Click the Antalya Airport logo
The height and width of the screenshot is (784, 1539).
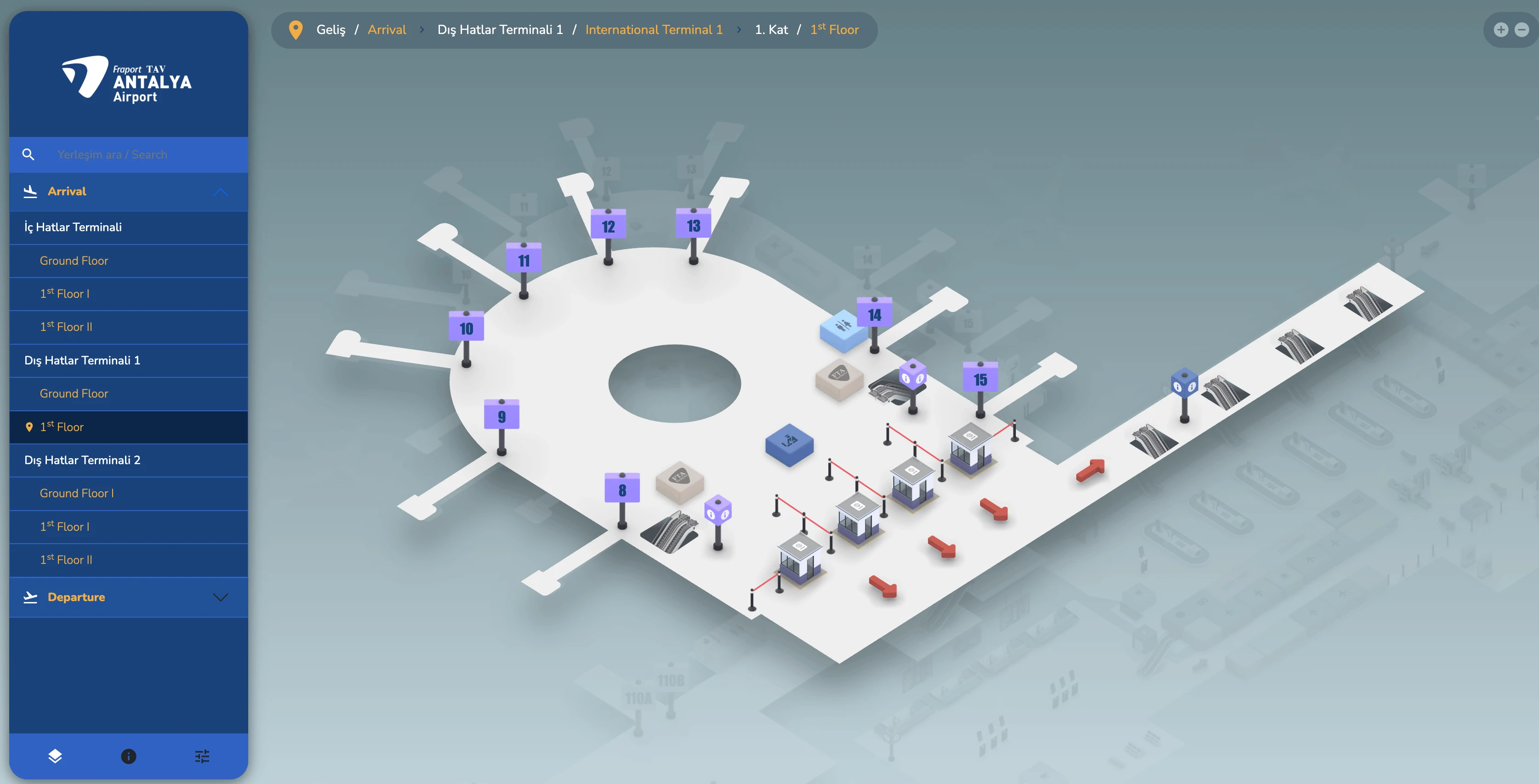[x=127, y=79]
